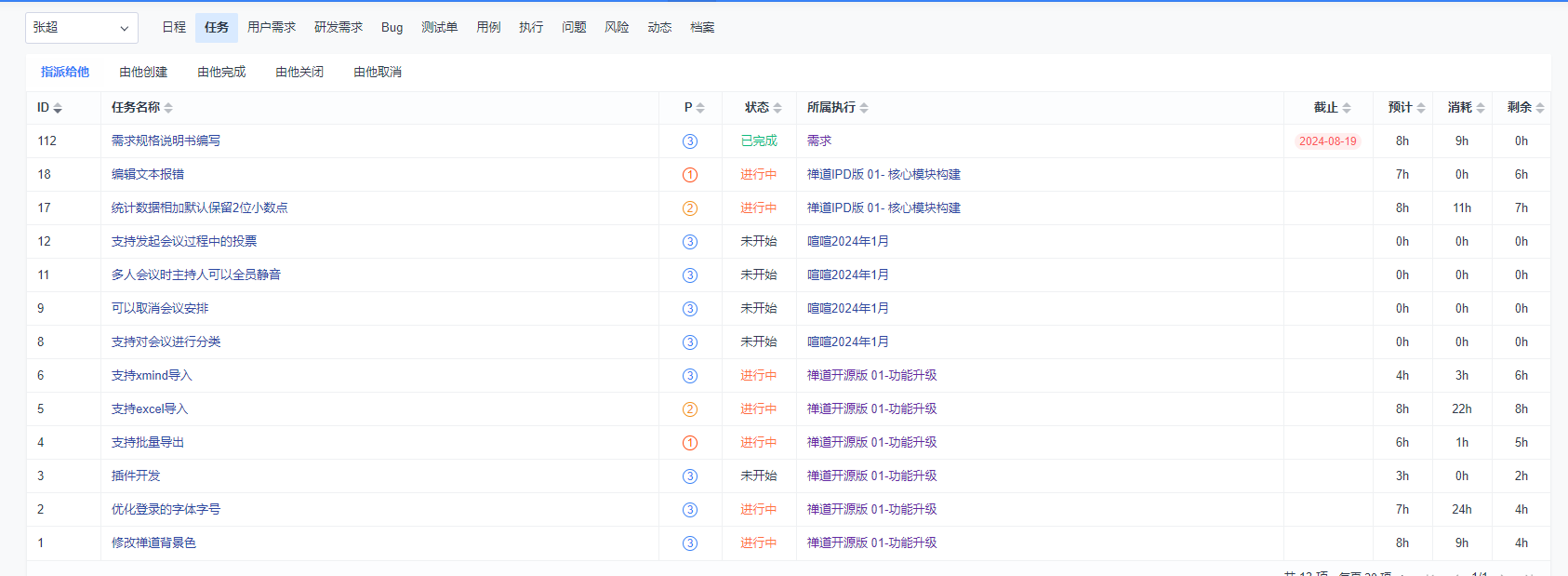The height and width of the screenshot is (576, 1568).
Task: Click the sort arrows beside P column
Action: click(x=700, y=108)
